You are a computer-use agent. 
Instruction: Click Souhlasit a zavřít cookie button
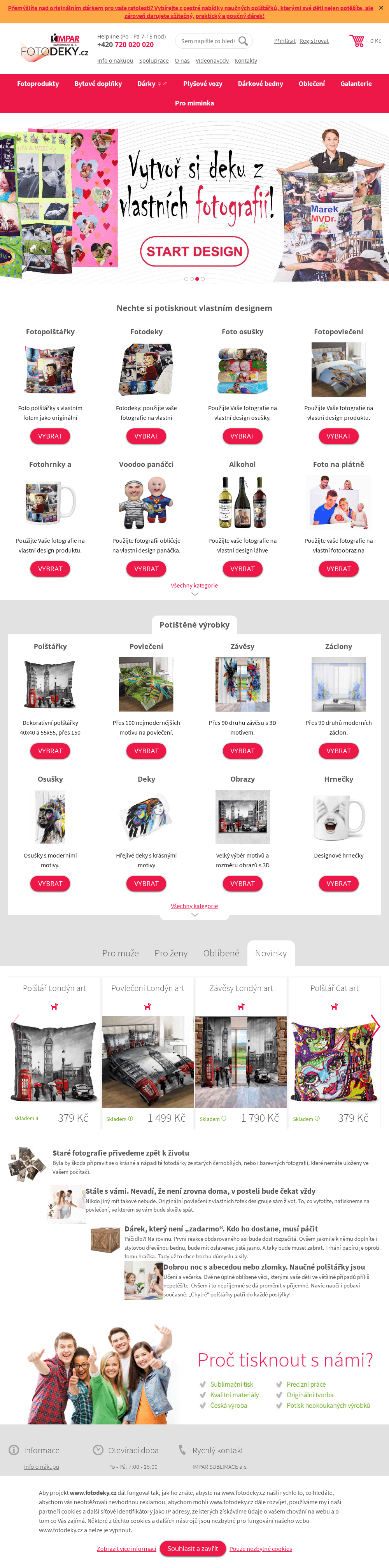click(193, 1549)
